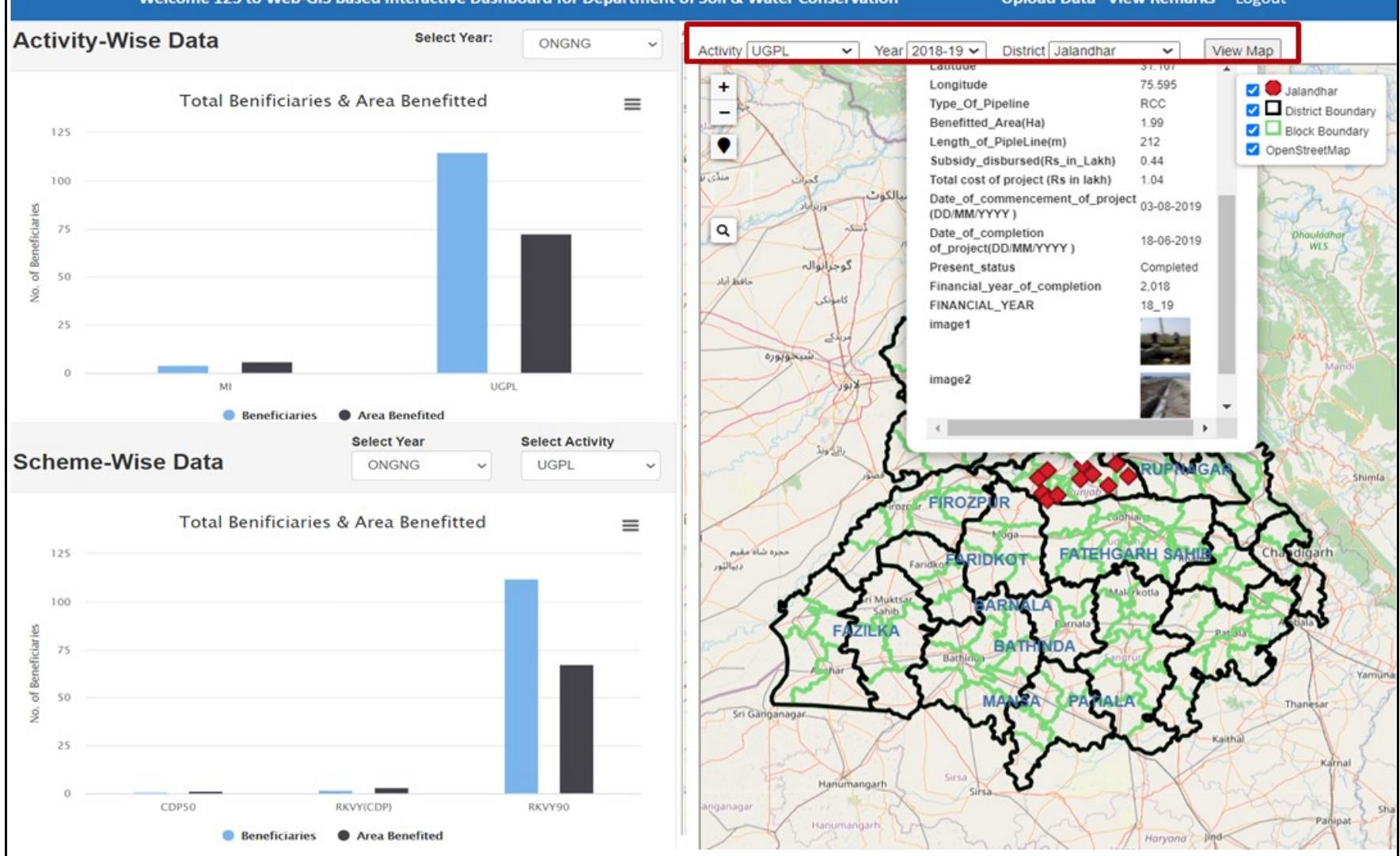Click the RKVY(CDP) axis label
The width and height of the screenshot is (1400, 856).
363,807
